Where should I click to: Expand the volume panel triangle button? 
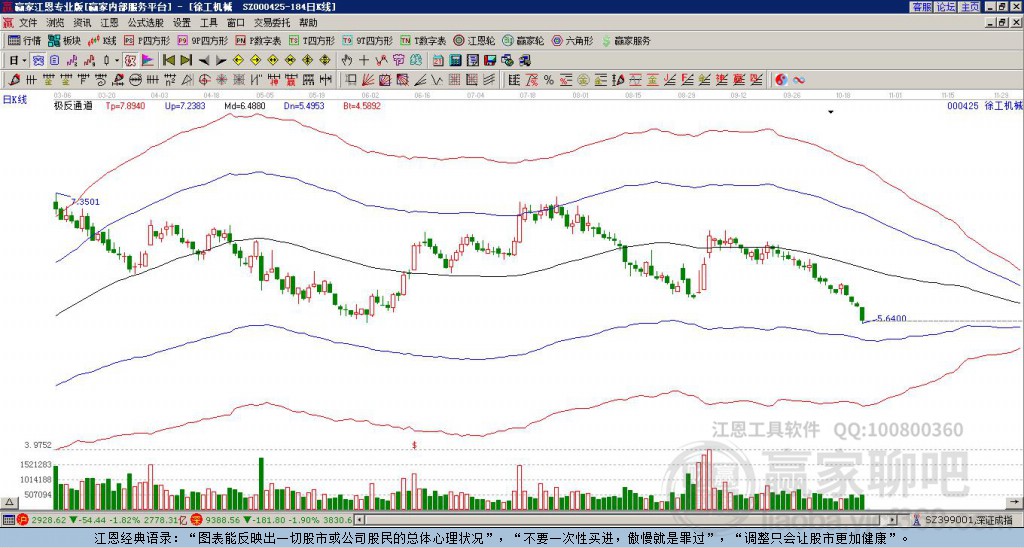coord(8,502)
